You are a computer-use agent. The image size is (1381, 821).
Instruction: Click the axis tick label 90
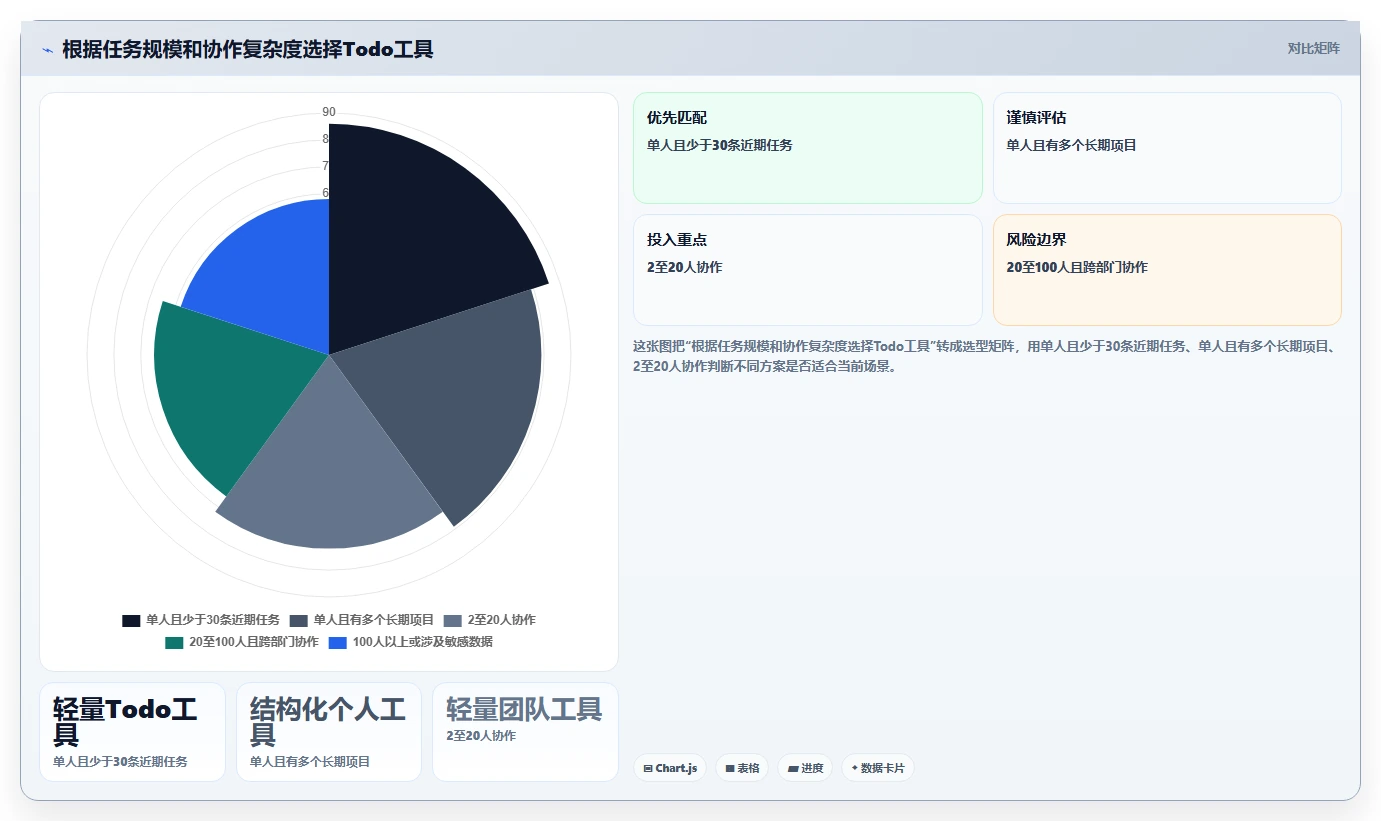(329, 112)
